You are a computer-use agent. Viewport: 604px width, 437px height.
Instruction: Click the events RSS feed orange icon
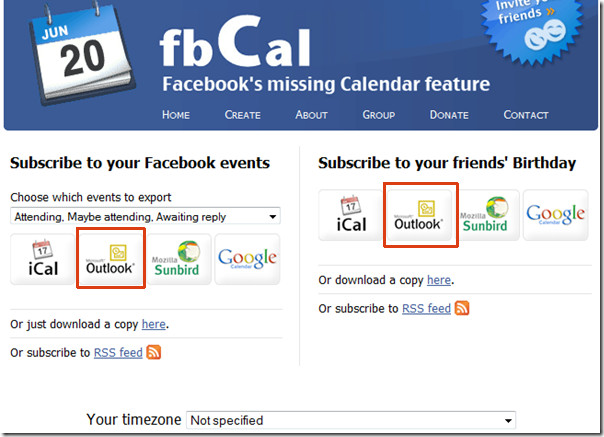click(154, 352)
